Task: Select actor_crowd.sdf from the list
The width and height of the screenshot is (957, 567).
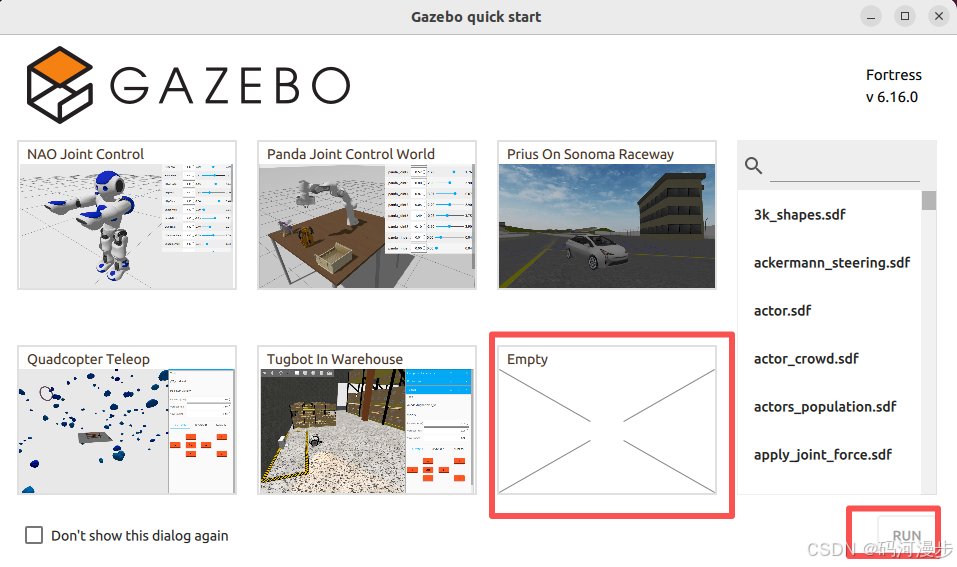Action: click(x=829, y=359)
